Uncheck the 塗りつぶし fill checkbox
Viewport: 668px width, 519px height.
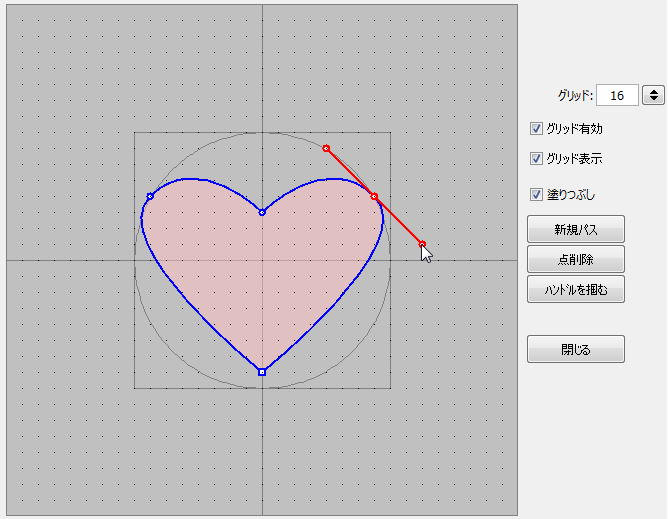[x=536, y=195]
